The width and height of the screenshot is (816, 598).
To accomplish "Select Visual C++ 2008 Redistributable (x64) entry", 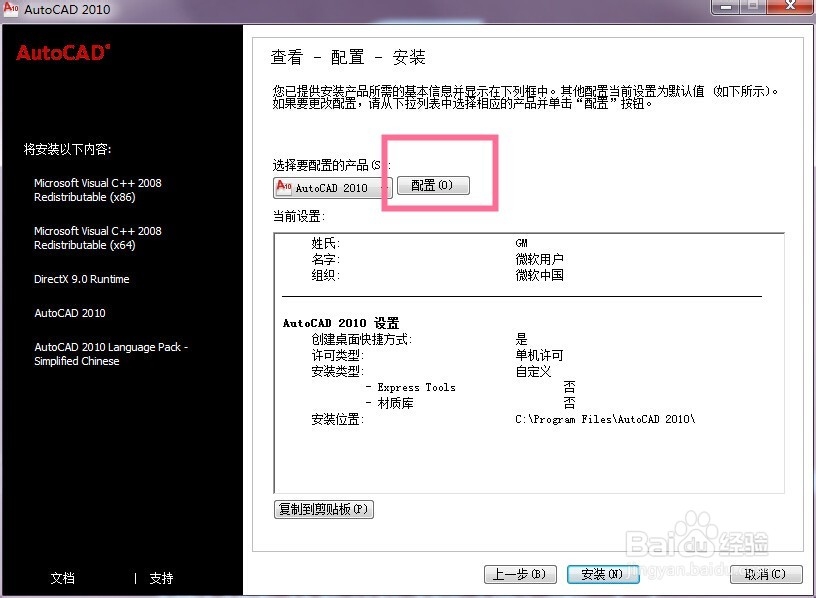I will (x=98, y=238).
